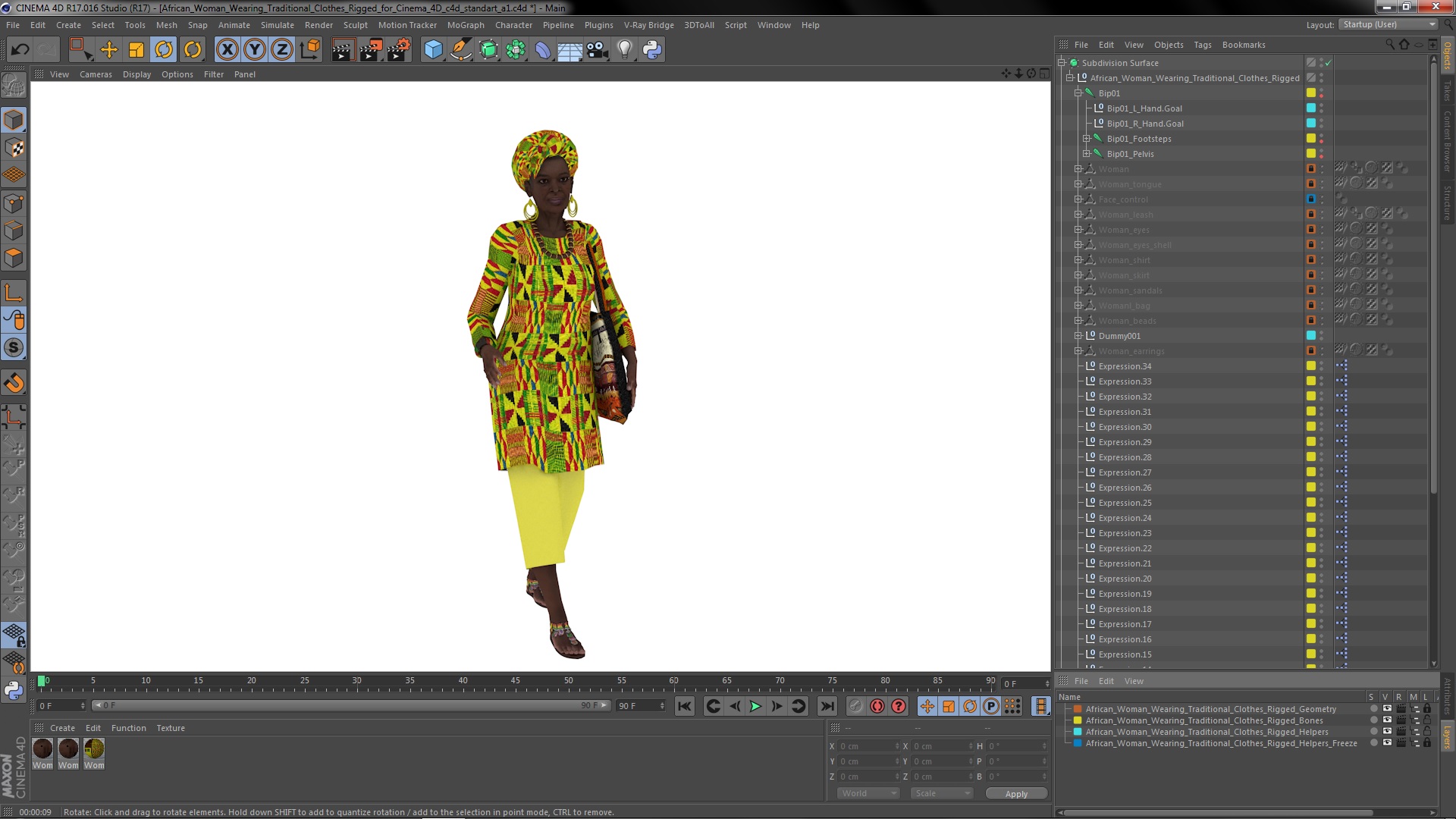This screenshot has width=1456, height=819.
Task: Open the Python script icon in toolbar
Action: 651,50
